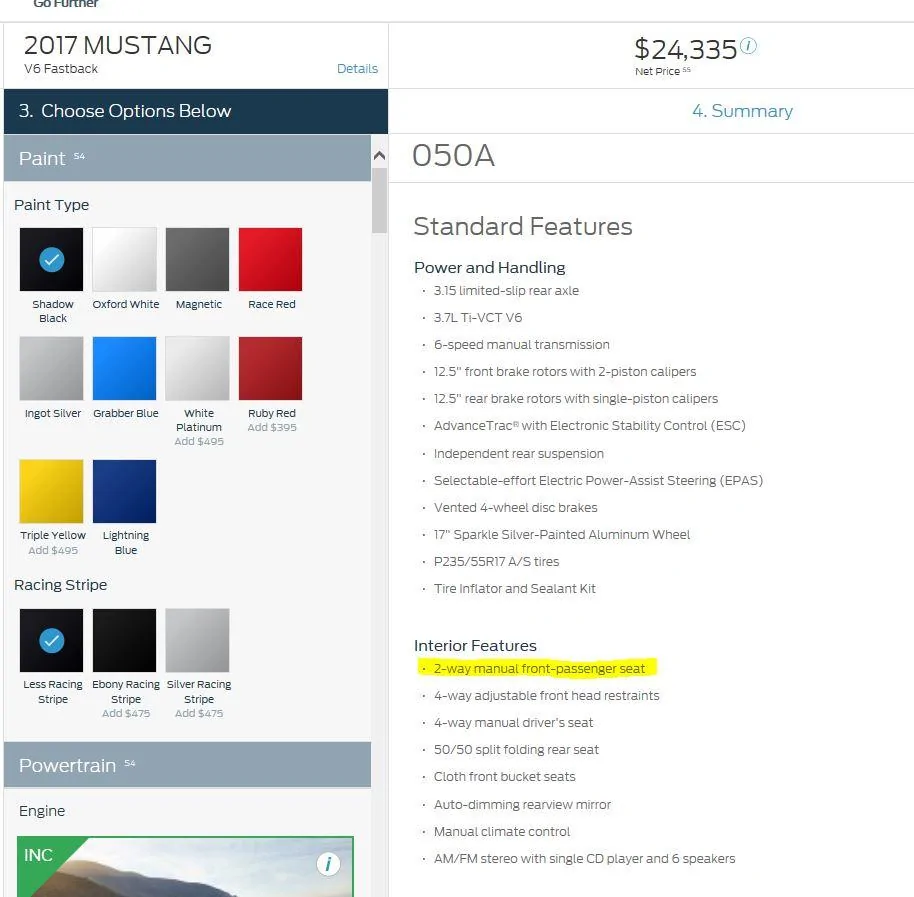Choose Lightning Blue paint
914x897 pixels.
124,491
